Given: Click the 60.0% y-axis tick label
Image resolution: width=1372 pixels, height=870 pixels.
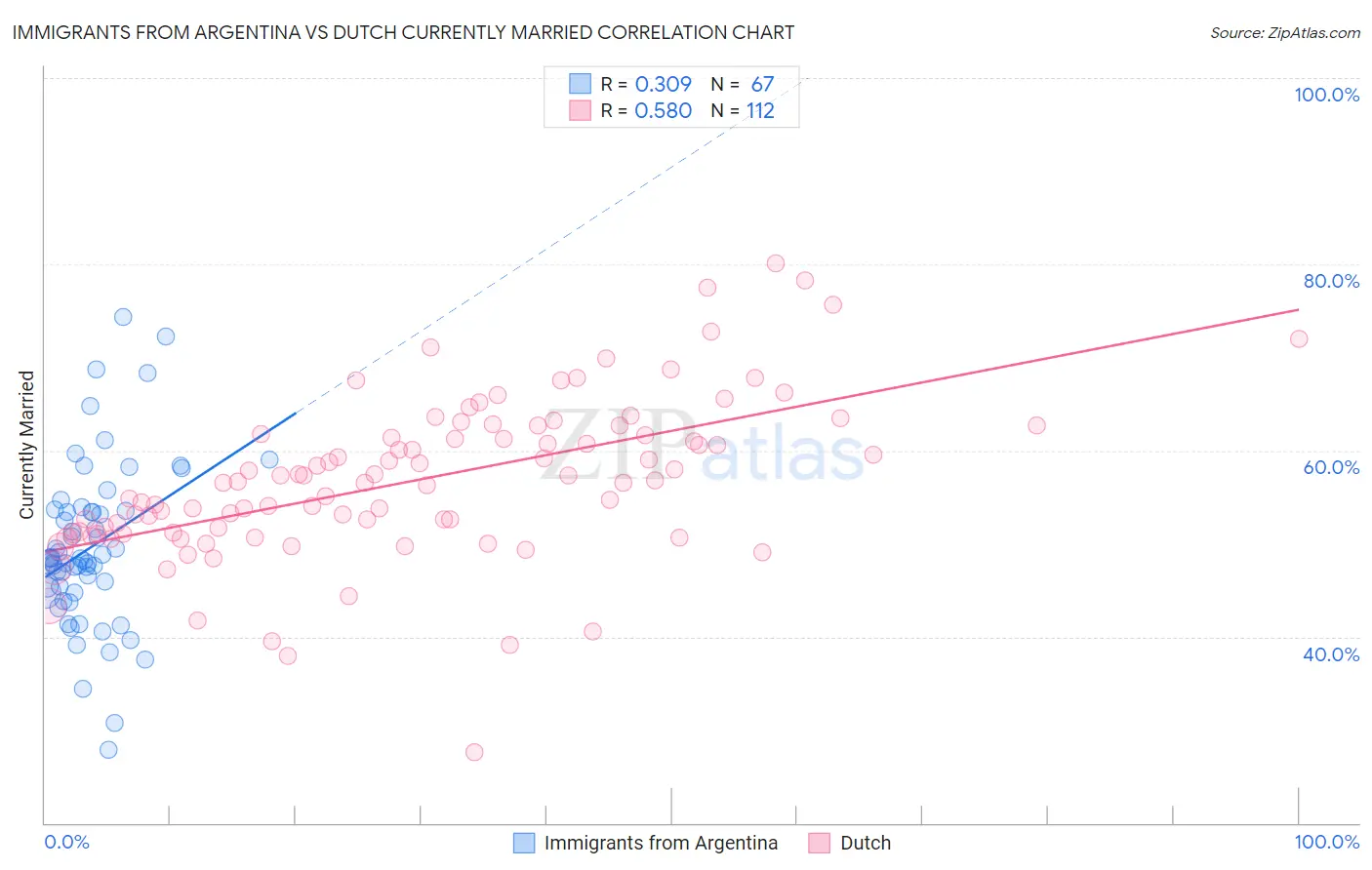Looking at the screenshot, I should coord(1331,467).
